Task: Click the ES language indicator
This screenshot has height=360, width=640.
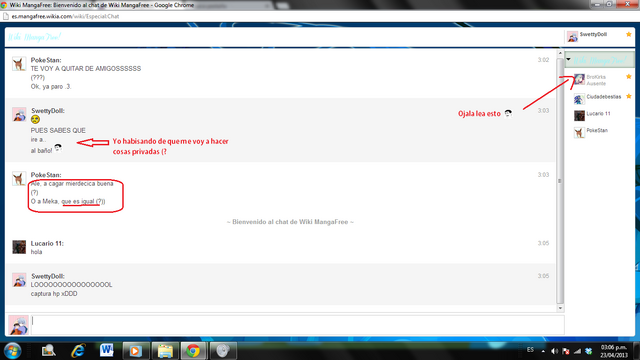Action: pyautogui.click(x=530, y=350)
